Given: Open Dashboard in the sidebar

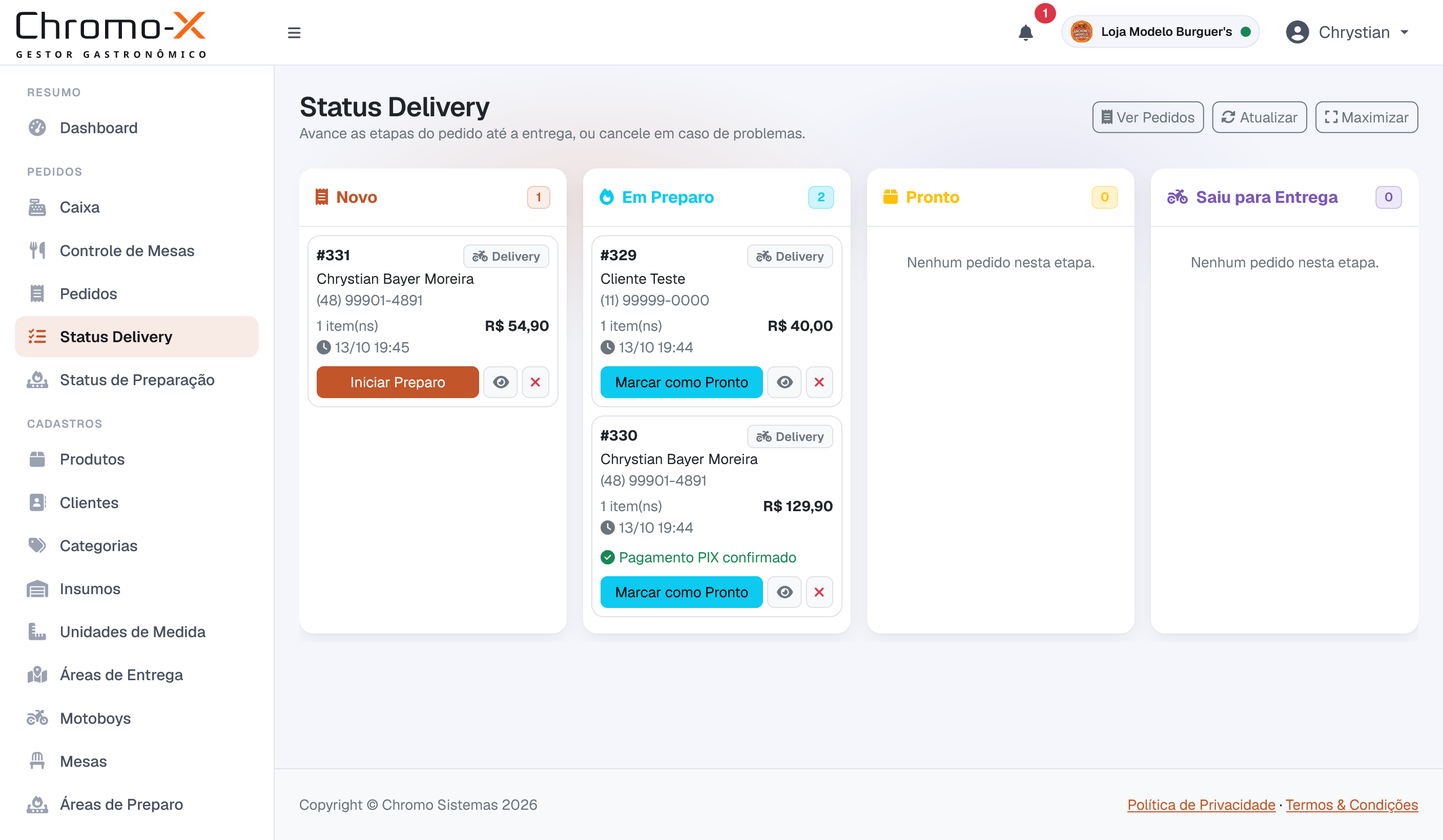Looking at the screenshot, I should (137, 128).
